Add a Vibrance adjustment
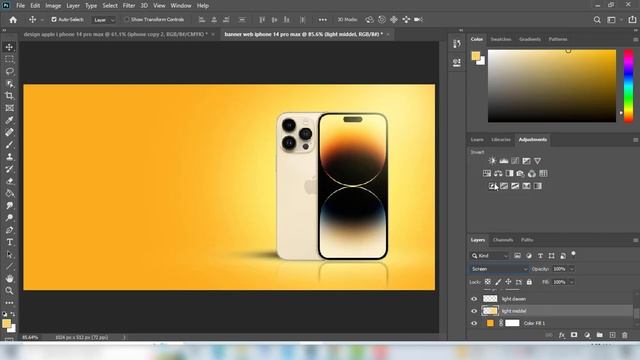 click(538, 161)
